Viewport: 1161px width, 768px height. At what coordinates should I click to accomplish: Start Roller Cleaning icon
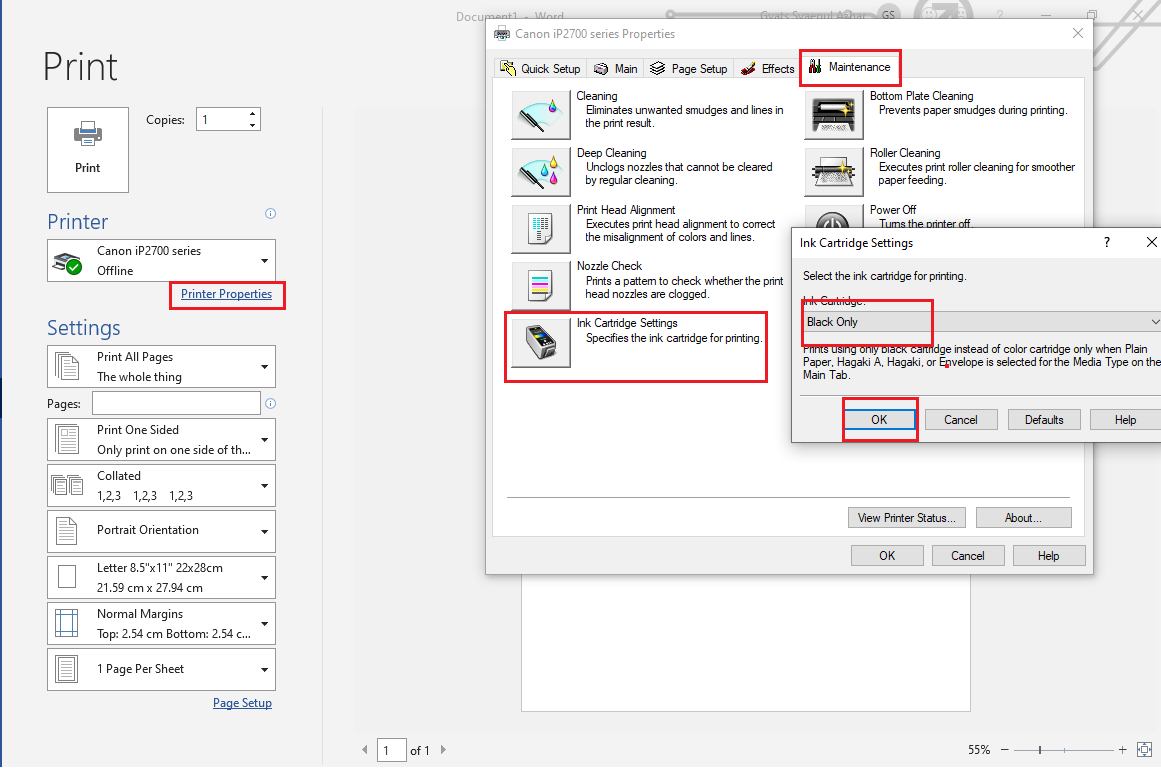(x=834, y=172)
